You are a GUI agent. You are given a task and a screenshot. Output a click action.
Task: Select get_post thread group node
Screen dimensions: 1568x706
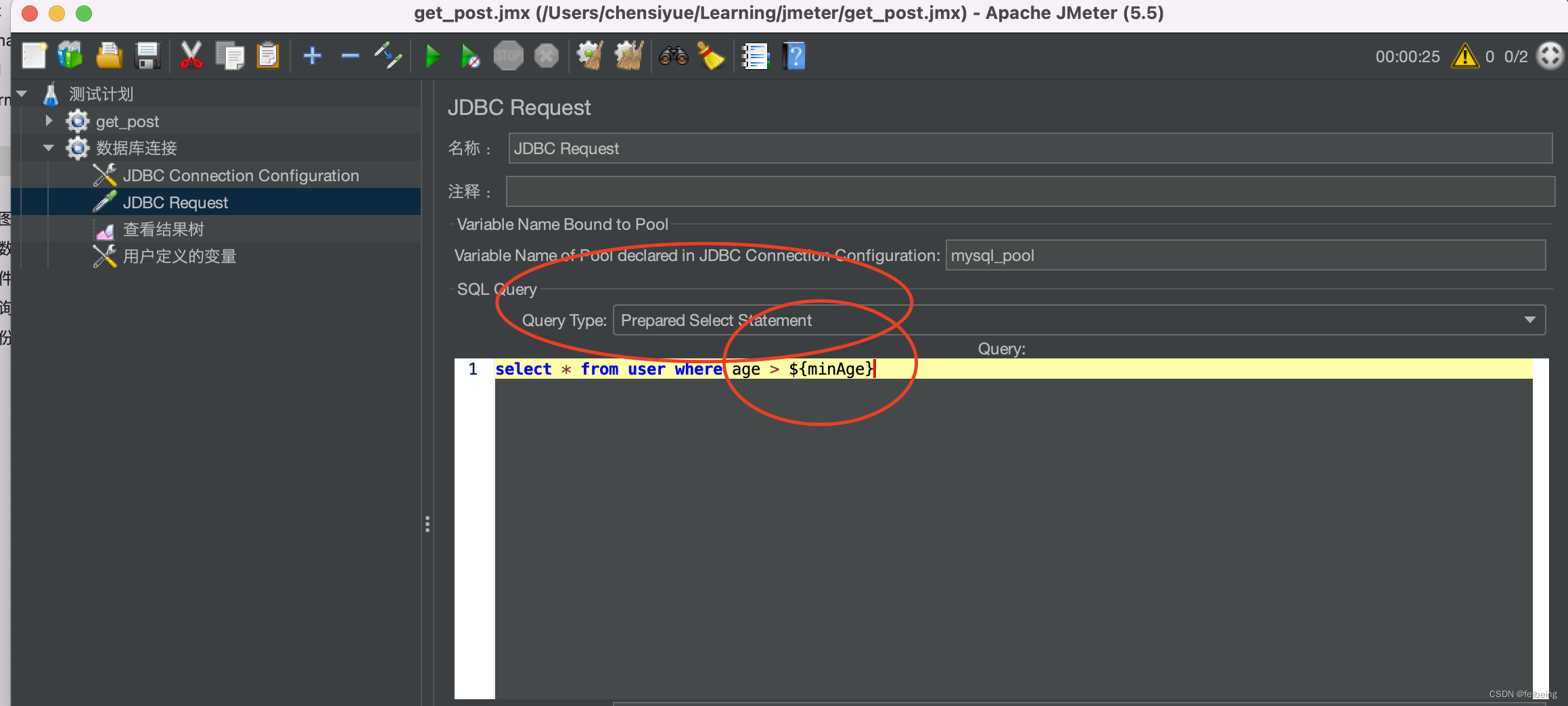(127, 122)
